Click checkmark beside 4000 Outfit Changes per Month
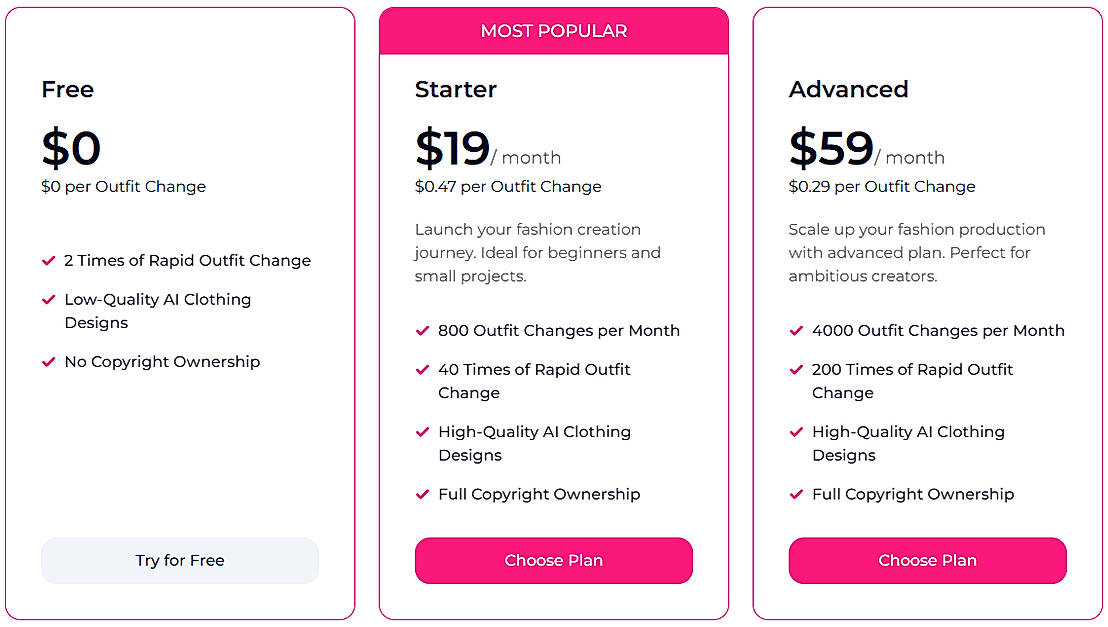This screenshot has height=627, width=1108. coord(796,331)
